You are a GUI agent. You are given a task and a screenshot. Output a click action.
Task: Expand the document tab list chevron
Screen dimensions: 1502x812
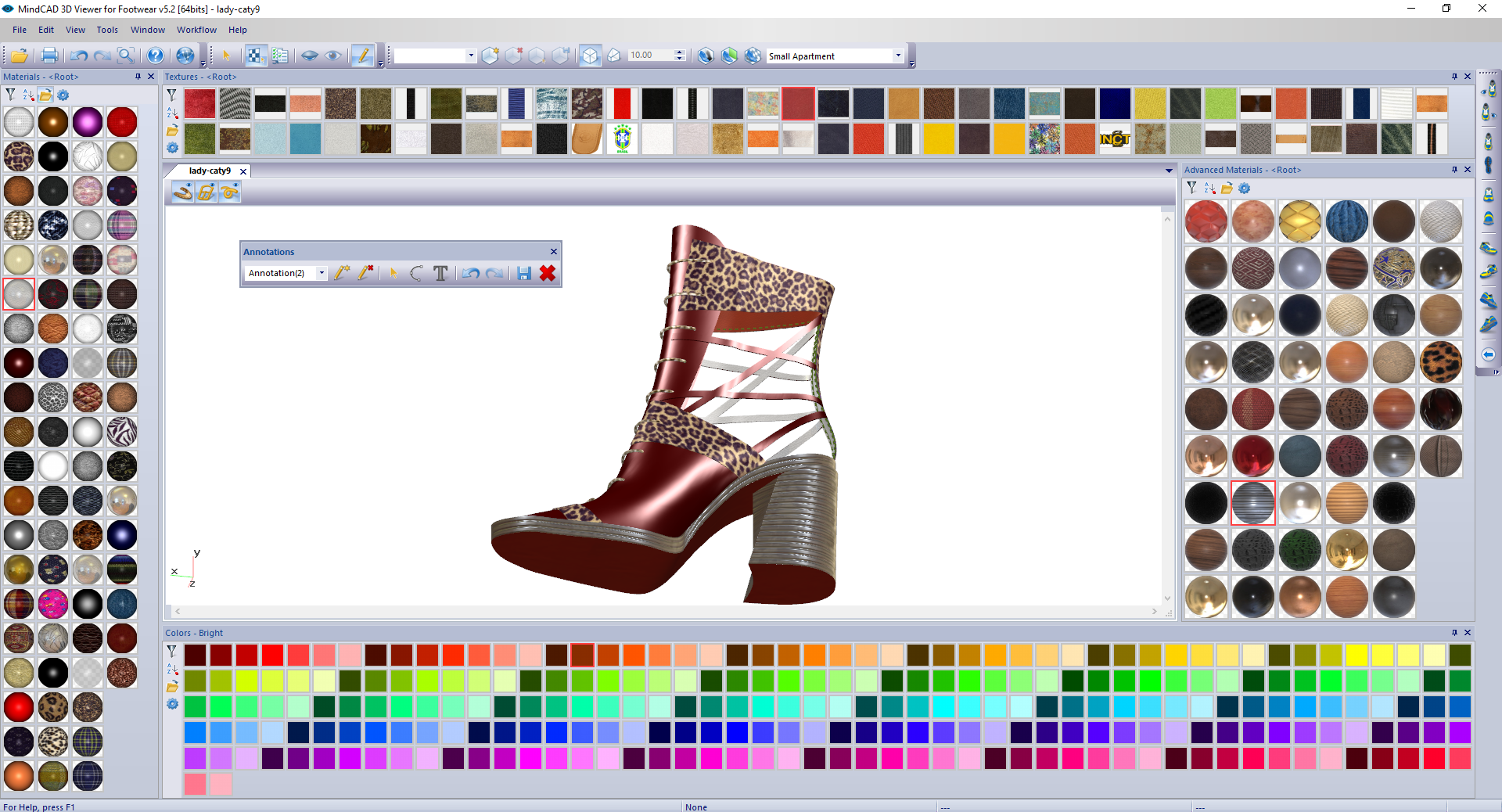1169,171
